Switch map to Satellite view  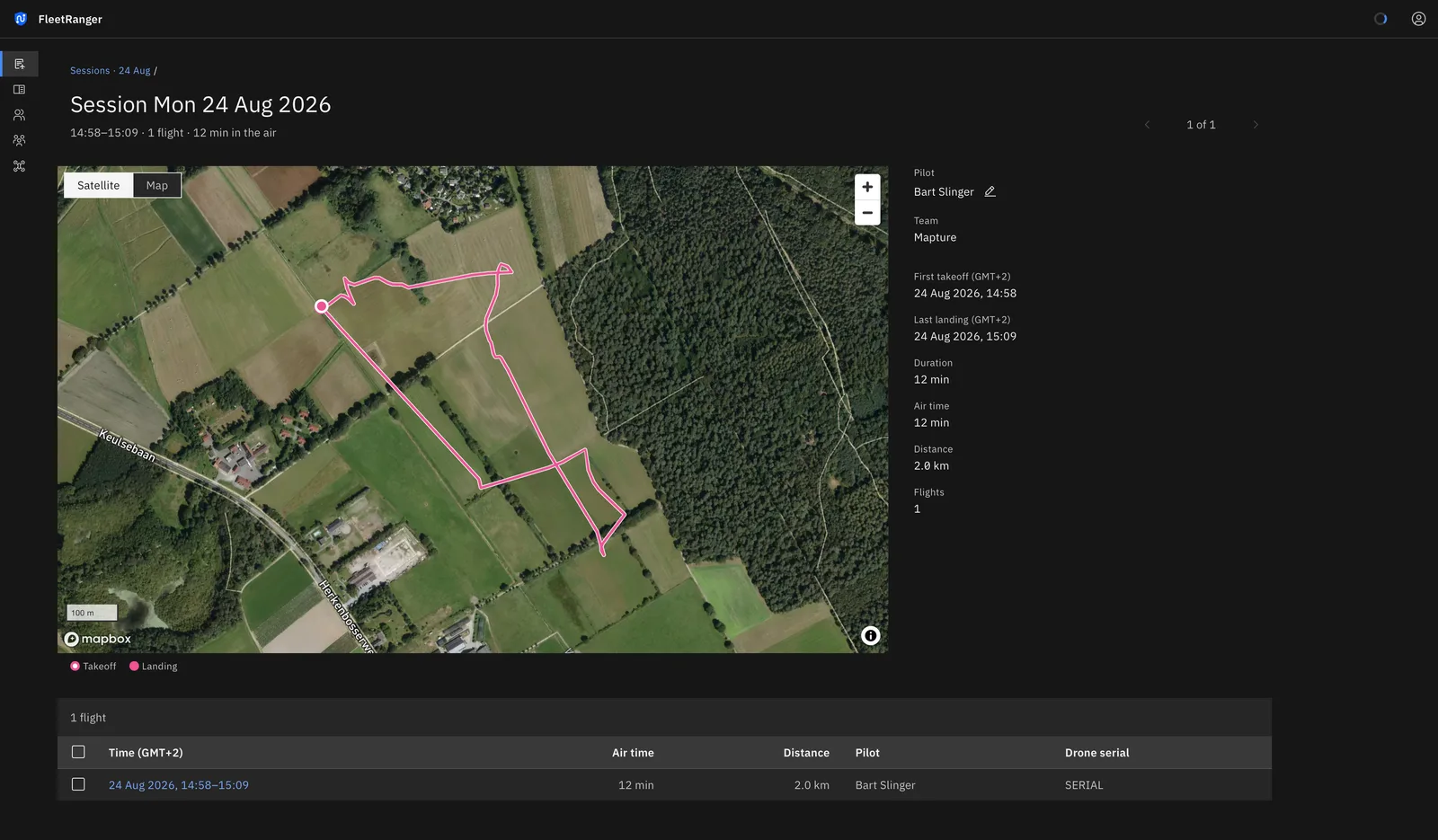pos(98,185)
